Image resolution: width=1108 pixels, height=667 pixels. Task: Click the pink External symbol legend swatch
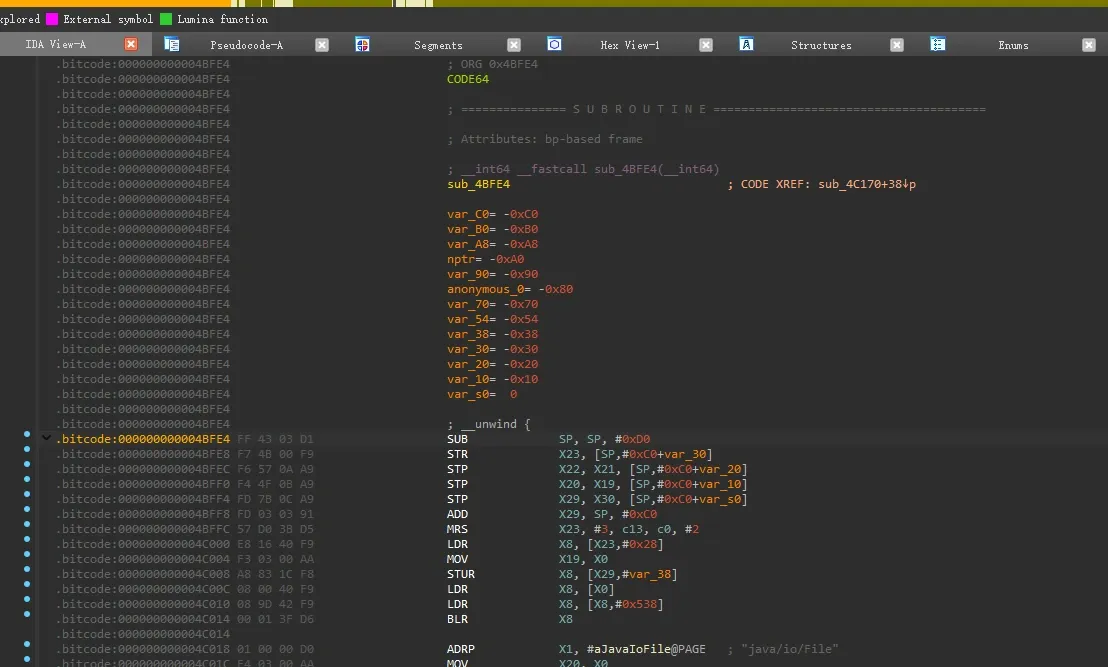(52, 19)
